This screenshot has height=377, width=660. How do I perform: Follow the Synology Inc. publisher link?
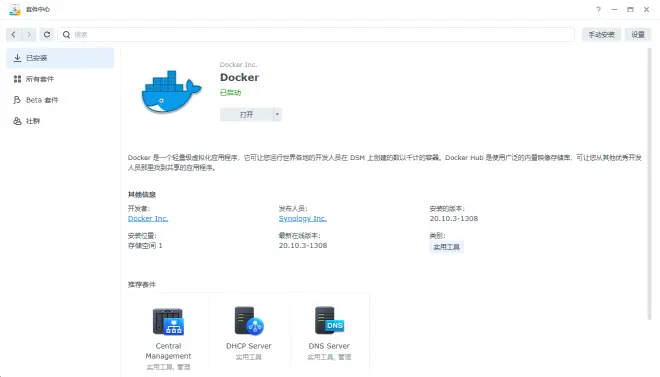click(x=303, y=218)
